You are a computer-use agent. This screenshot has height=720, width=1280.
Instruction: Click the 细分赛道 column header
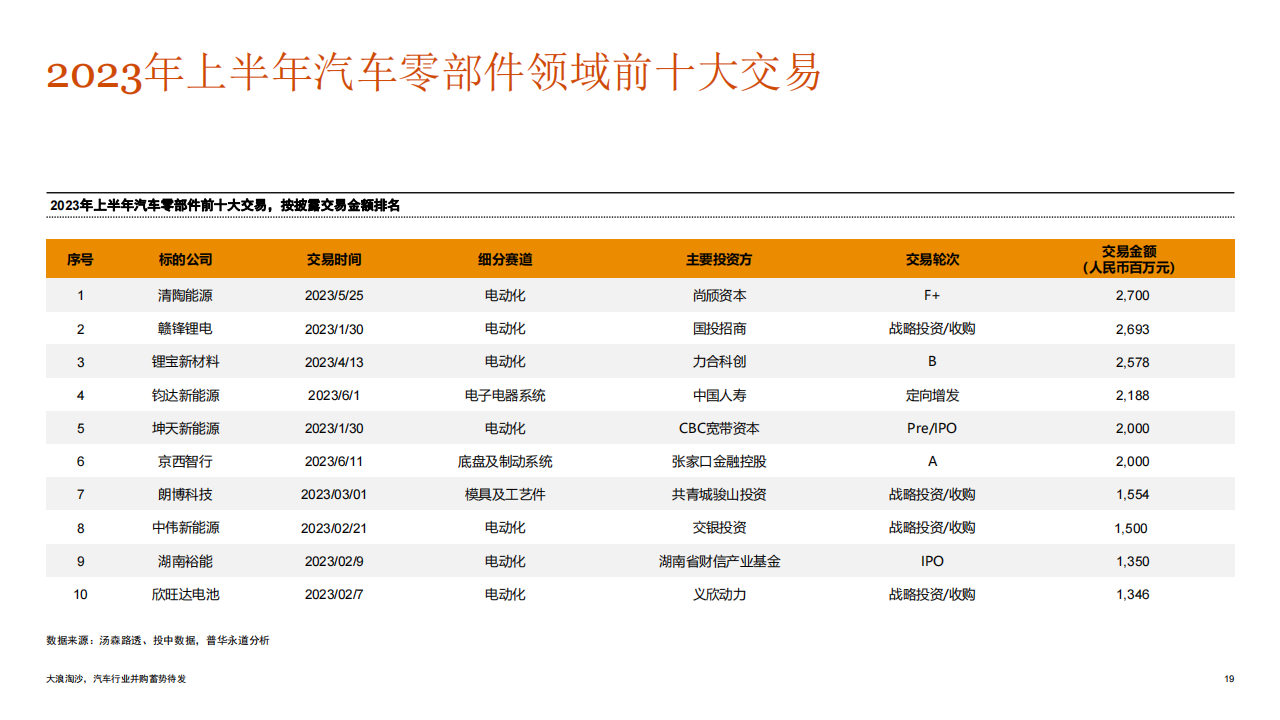505,259
